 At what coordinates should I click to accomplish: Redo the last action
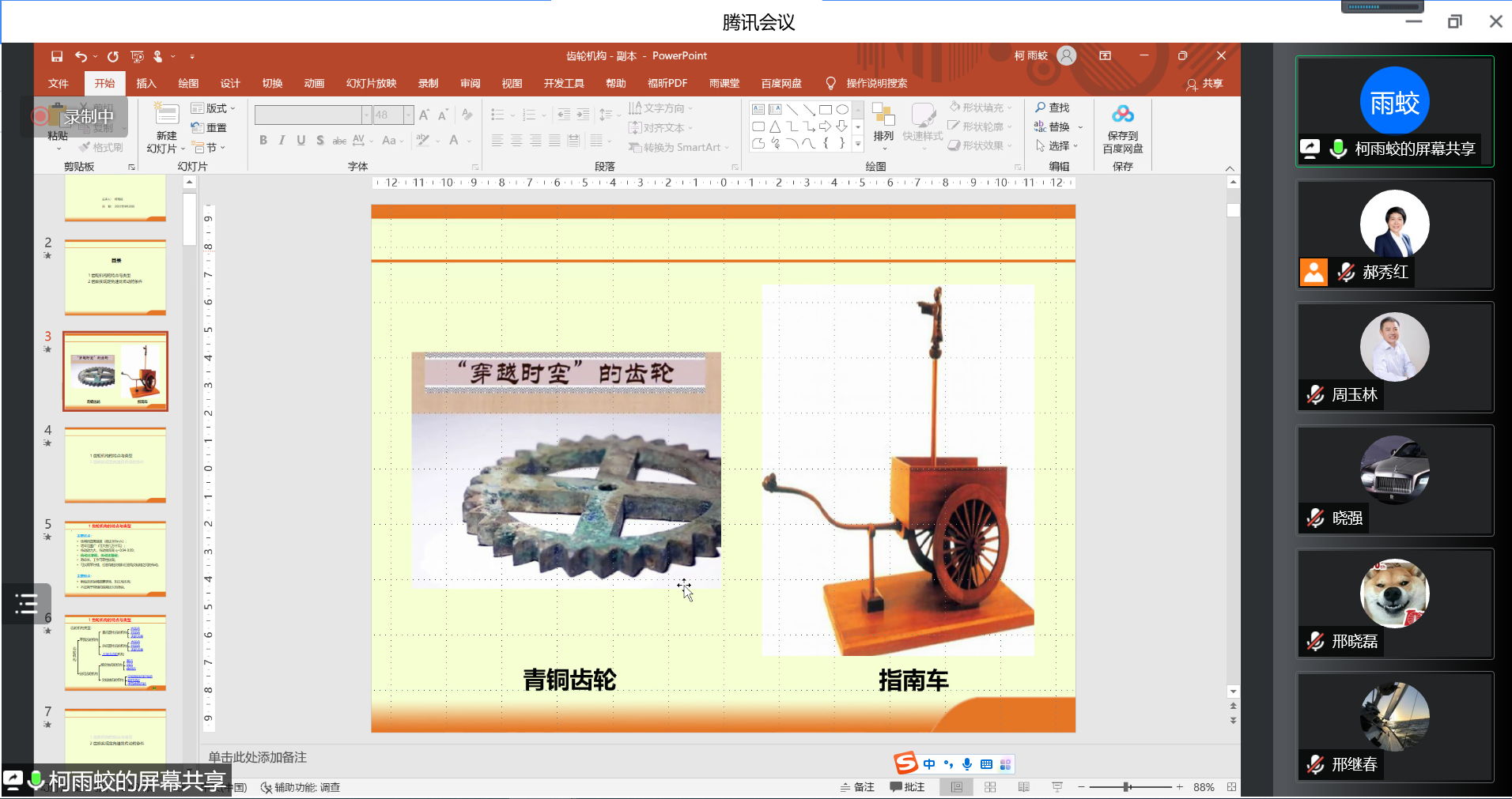[x=113, y=56]
